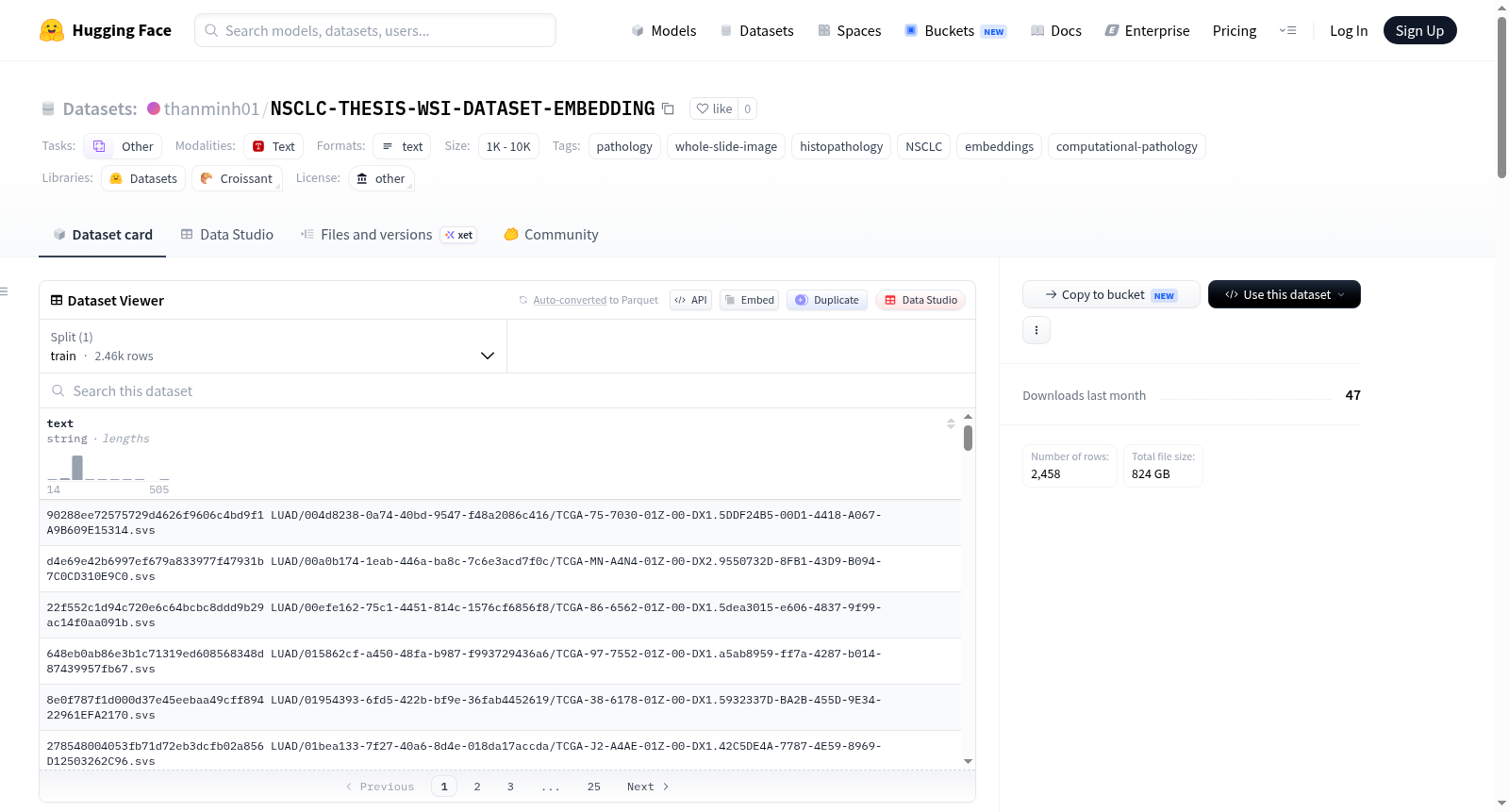Click the Next page button
The width and height of the screenshot is (1509, 812).
tap(648, 787)
